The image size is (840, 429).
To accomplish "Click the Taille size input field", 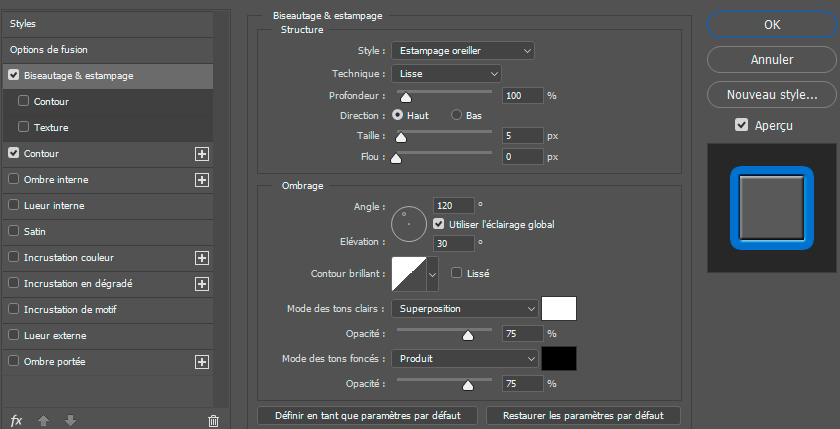I will click(x=522, y=136).
